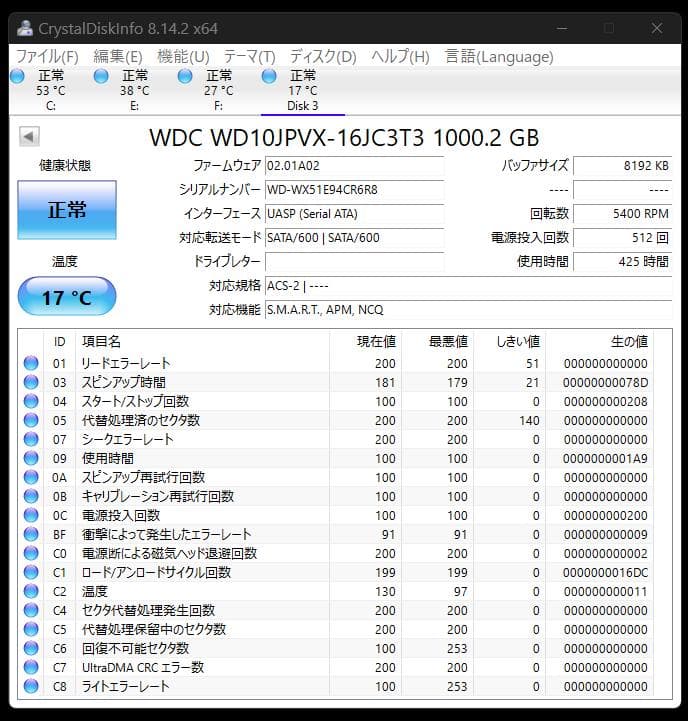Click the status orb for row C4
688x721 pixels.
tap(31, 610)
